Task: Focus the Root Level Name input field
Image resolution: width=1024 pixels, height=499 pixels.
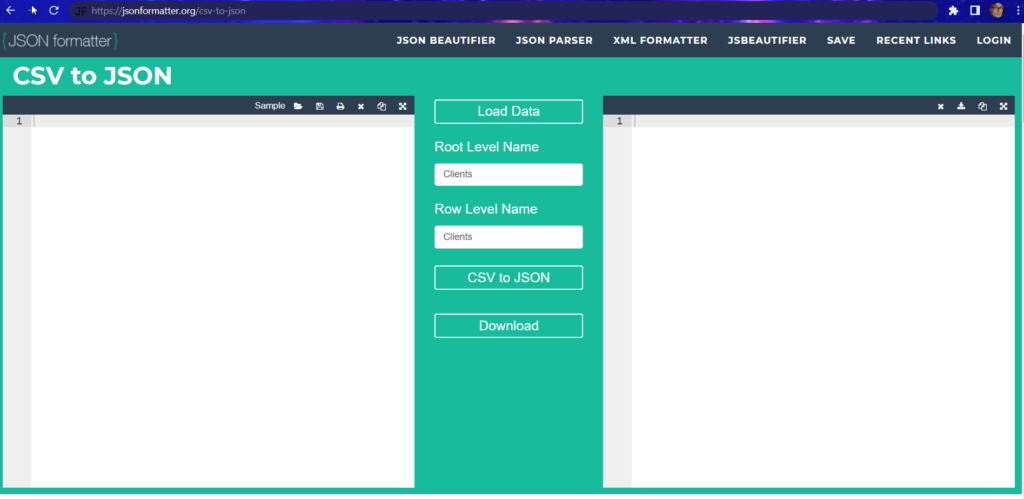Action: 509,174
